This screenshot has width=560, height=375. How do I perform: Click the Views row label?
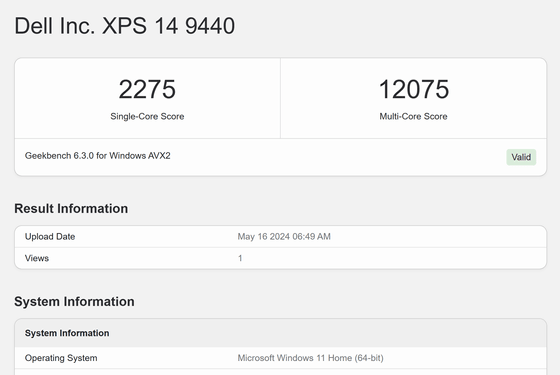[37, 258]
